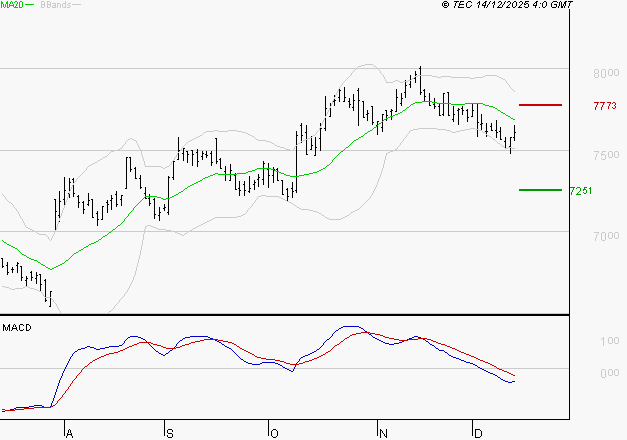Viewport: 627px width, 440px height.
Task: Click the MA20 legend label
Action: point(11,5)
